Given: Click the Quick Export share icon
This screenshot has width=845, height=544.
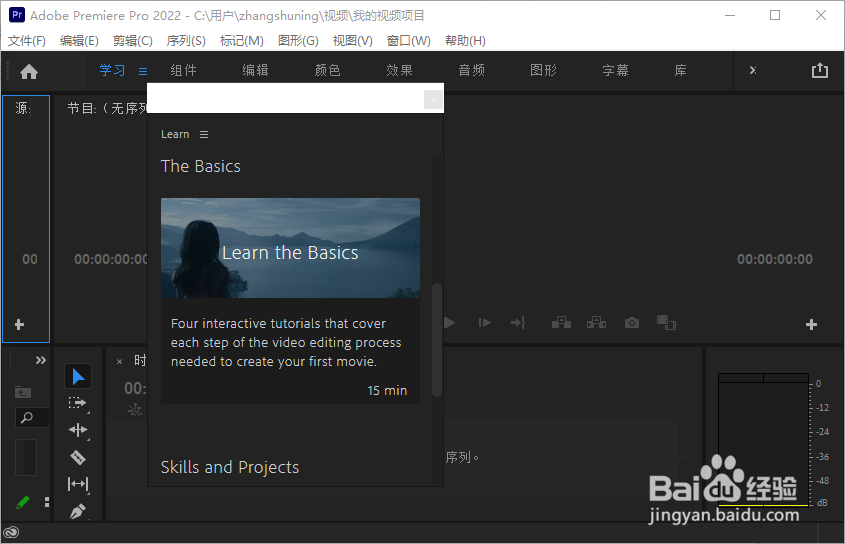Looking at the screenshot, I should (820, 70).
